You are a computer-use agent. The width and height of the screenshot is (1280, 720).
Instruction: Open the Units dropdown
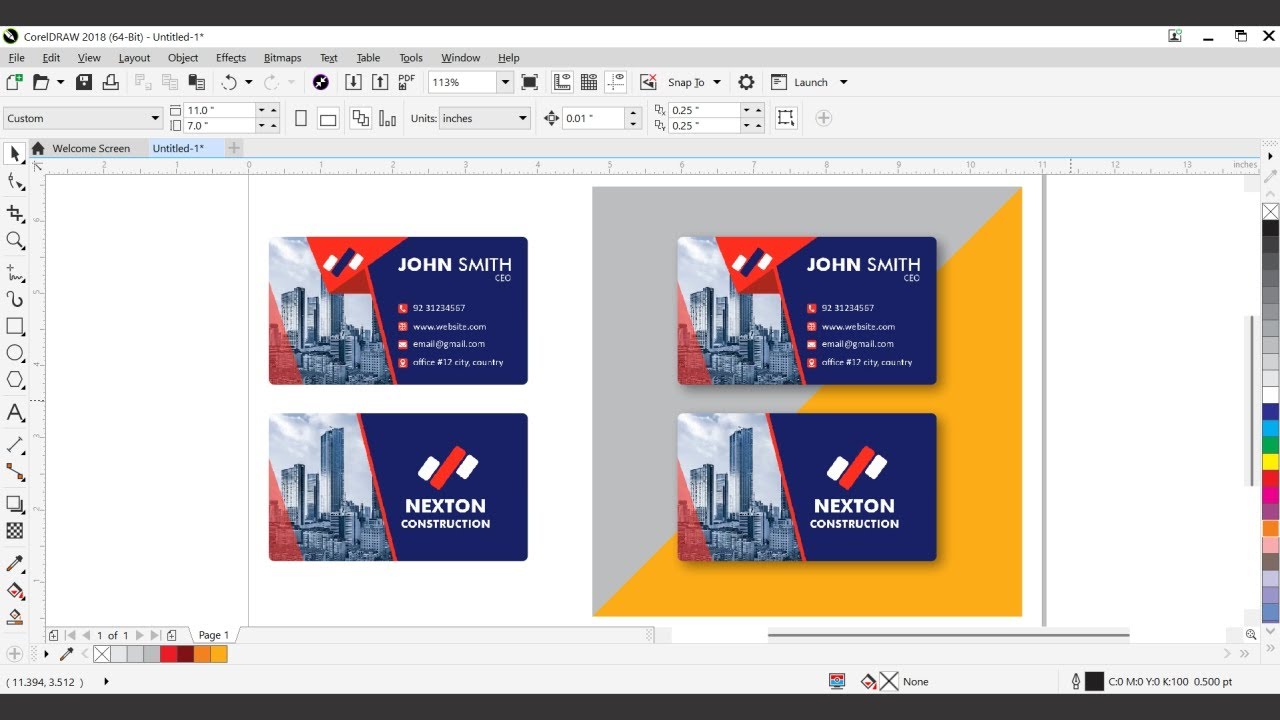522,118
